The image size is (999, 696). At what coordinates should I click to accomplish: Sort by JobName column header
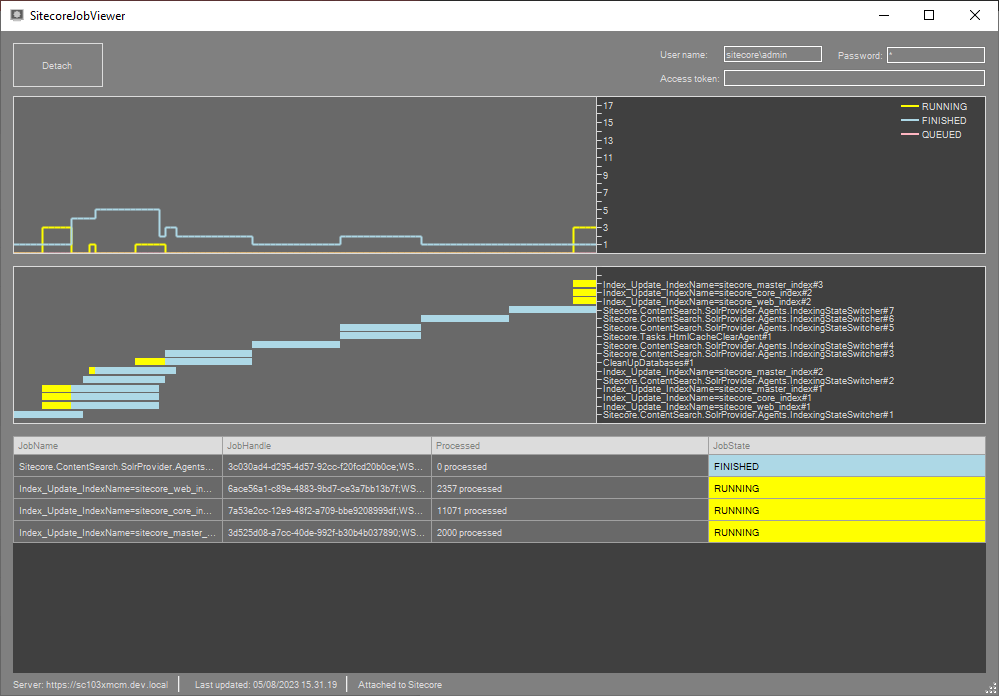(x=117, y=445)
